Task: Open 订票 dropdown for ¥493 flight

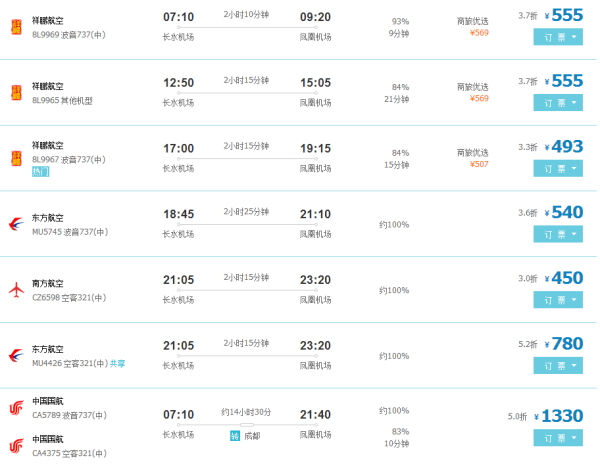Action: pyautogui.click(x=558, y=169)
